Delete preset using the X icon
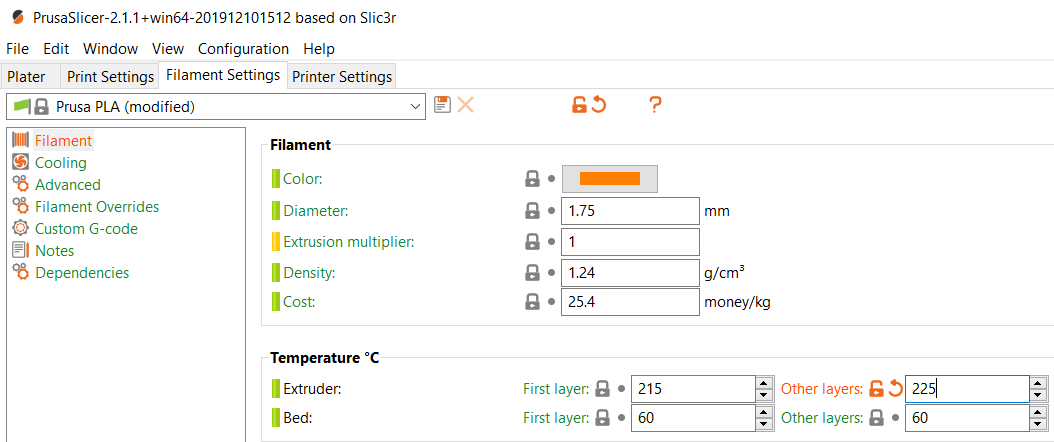This screenshot has width=1054, height=442. tap(465, 105)
